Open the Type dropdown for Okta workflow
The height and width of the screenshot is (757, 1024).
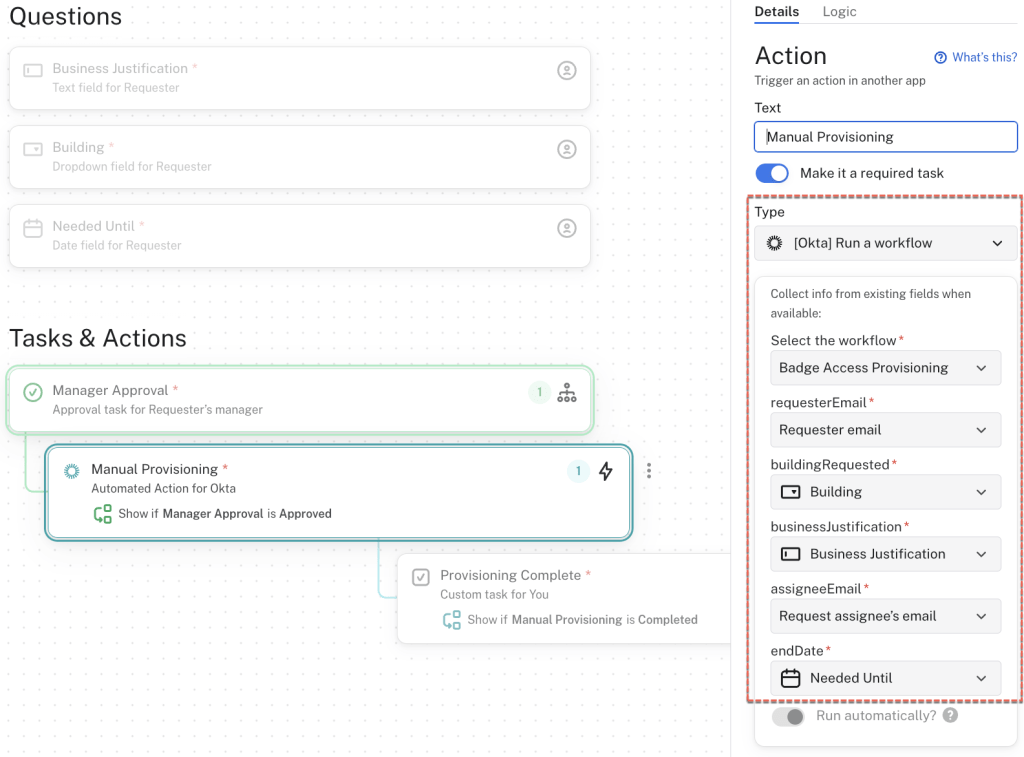[885, 243]
